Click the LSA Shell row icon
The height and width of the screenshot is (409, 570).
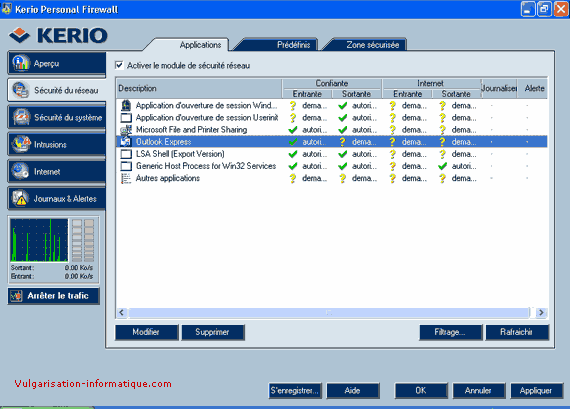click(x=126, y=154)
